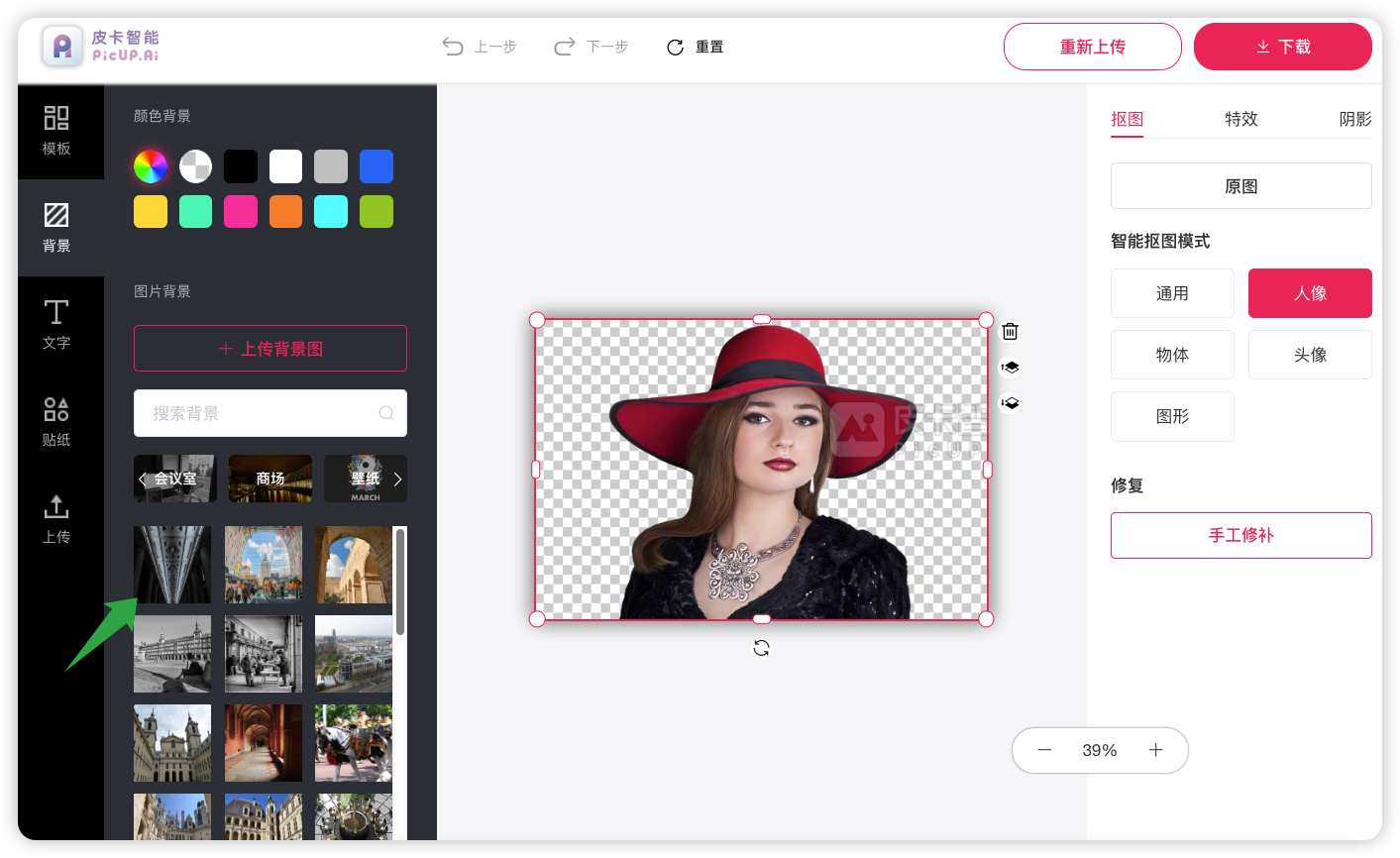The width and height of the screenshot is (1400, 858).
Task: Pick the stone arch blue sky thumbnail
Action: point(354,565)
